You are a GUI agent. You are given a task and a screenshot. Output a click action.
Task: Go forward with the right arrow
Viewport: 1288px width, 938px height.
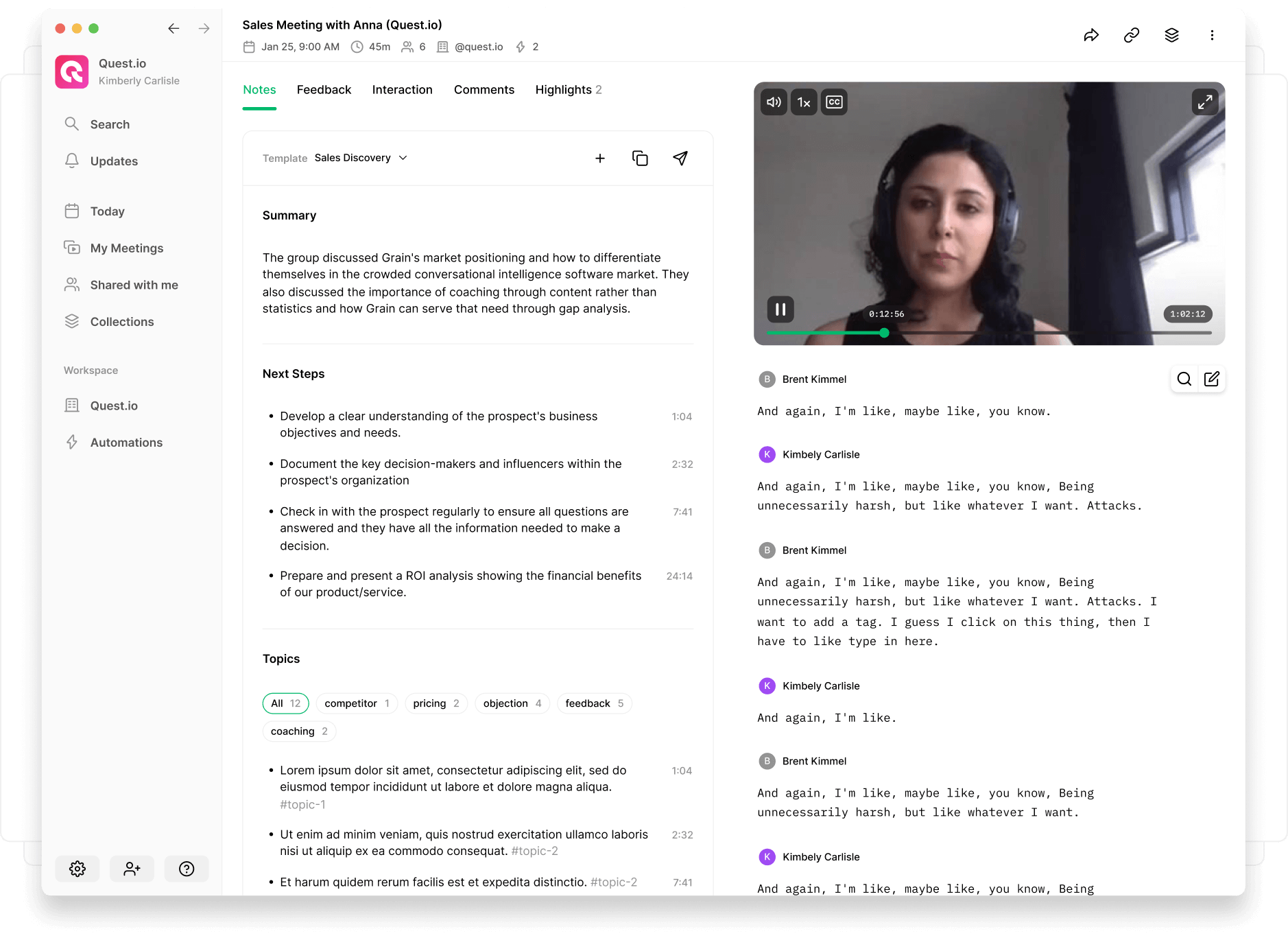tap(204, 28)
